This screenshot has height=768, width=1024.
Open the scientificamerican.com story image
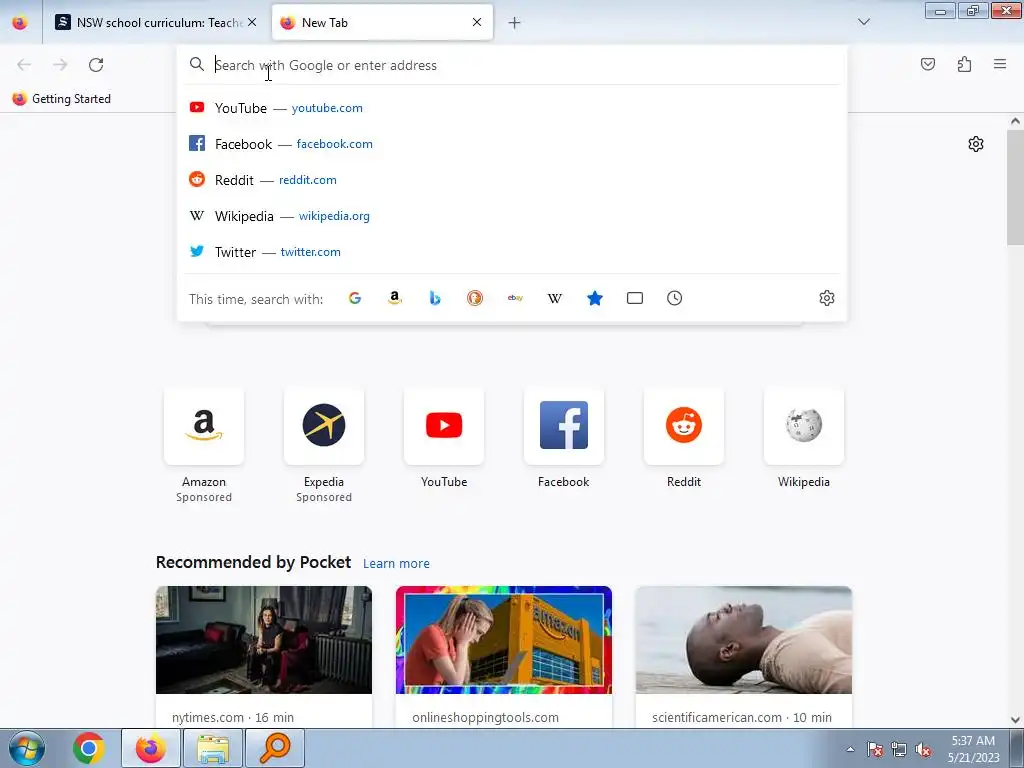[x=744, y=640]
